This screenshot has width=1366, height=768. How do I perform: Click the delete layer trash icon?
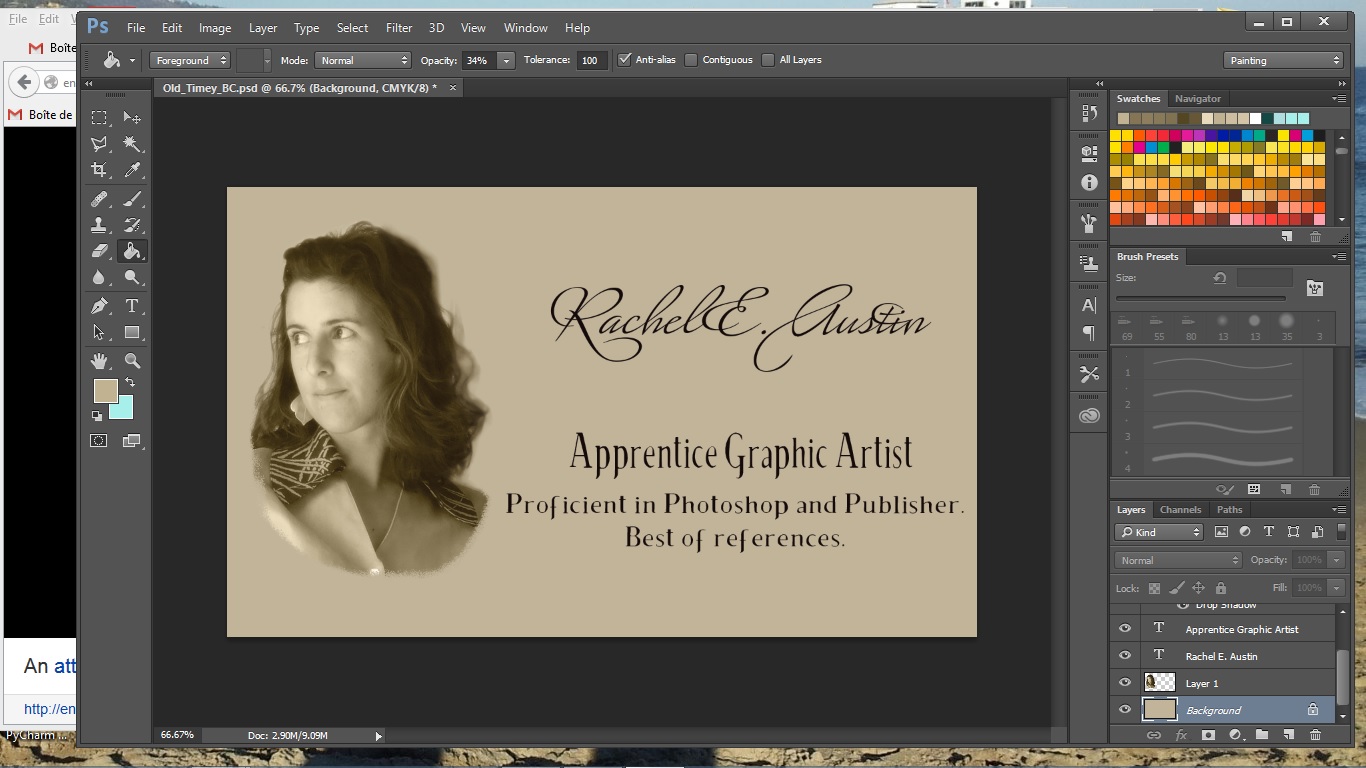(x=1315, y=735)
